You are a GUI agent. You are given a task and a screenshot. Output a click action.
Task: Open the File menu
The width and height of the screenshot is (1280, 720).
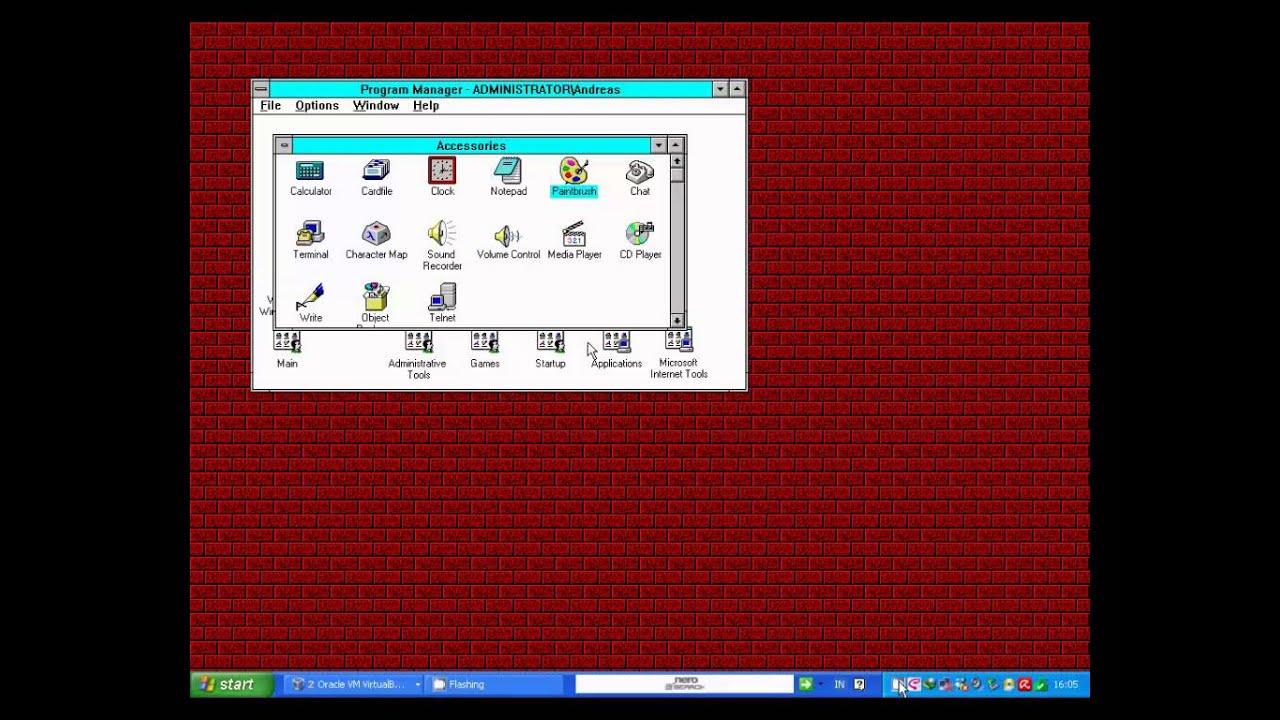(x=270, y=106)
